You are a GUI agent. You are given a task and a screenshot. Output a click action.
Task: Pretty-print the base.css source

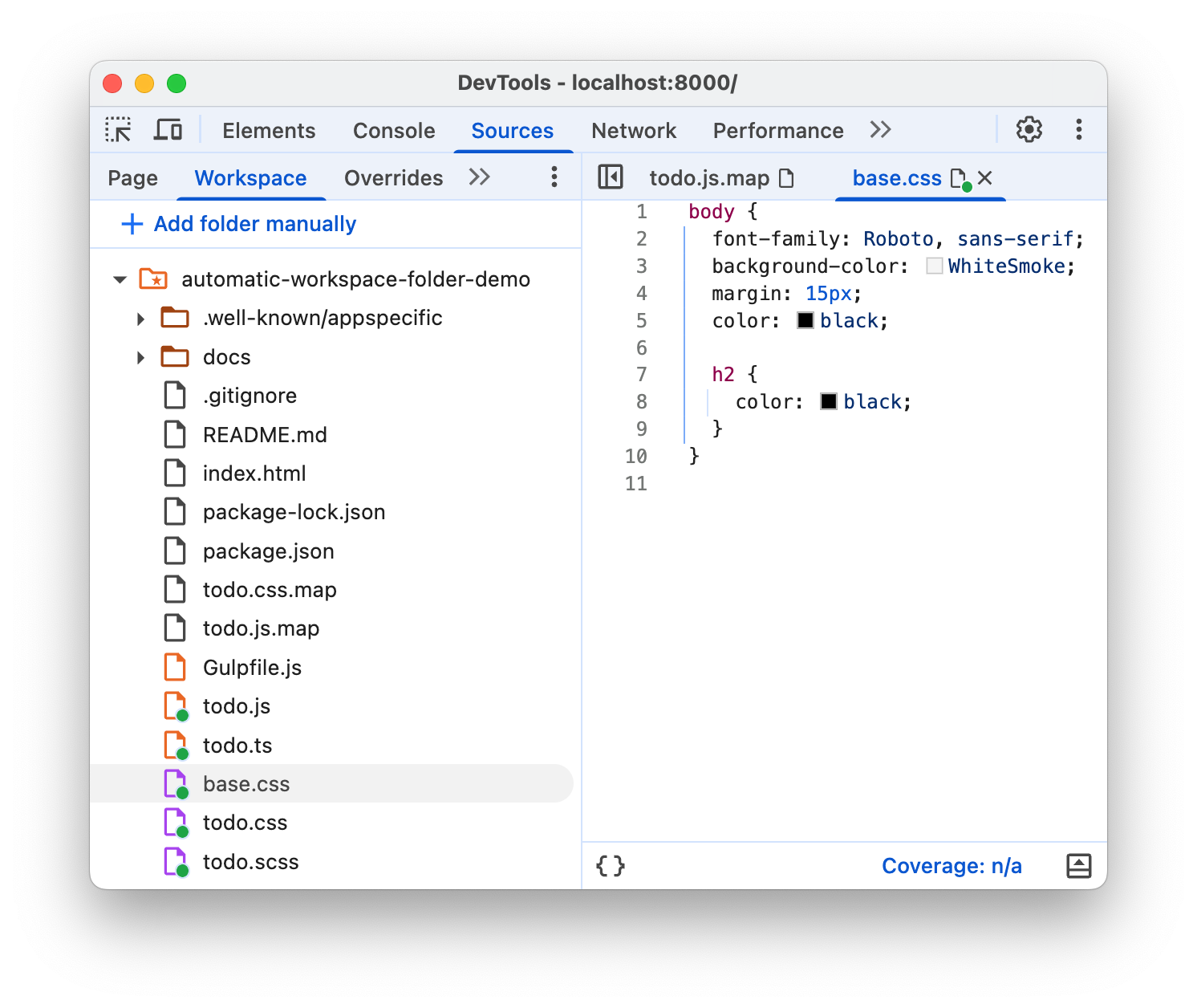[x=611, y=865]
